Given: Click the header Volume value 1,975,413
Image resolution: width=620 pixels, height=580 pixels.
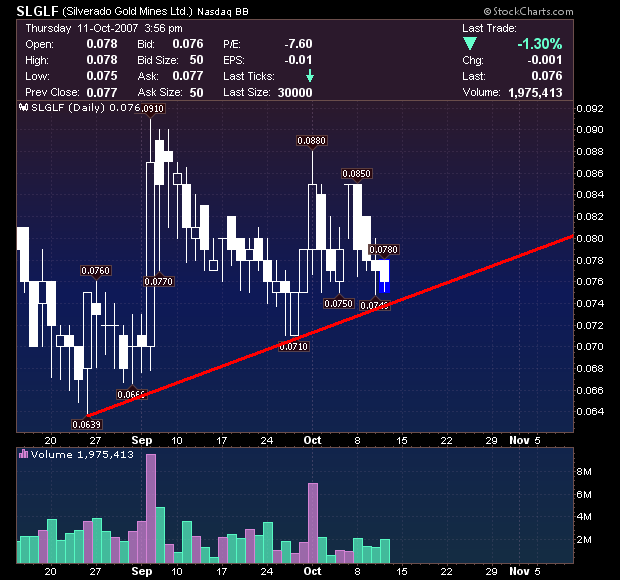Looking at the screenshot, I should tap(535, 93).
